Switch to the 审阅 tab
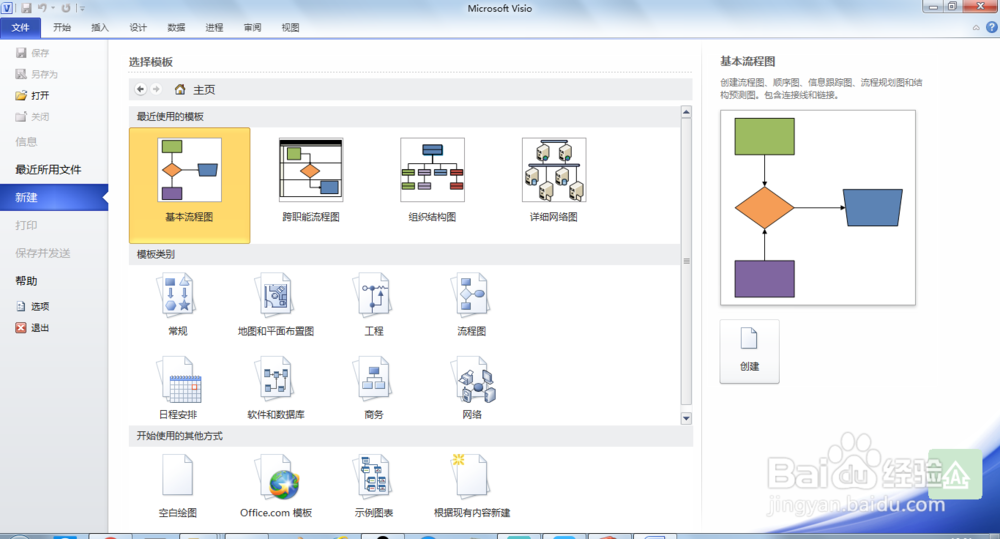 coord(253,27)
